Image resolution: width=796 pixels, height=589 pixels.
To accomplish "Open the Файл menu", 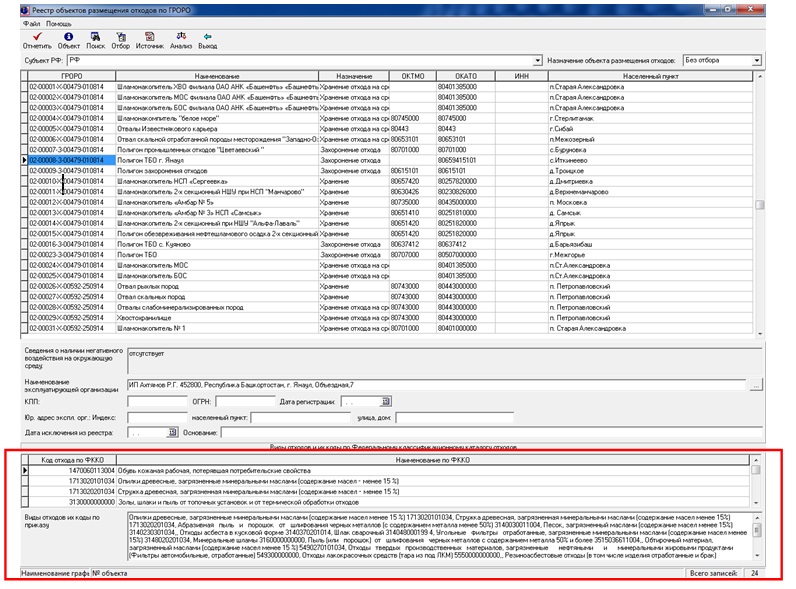I will [x=31, y=22].
